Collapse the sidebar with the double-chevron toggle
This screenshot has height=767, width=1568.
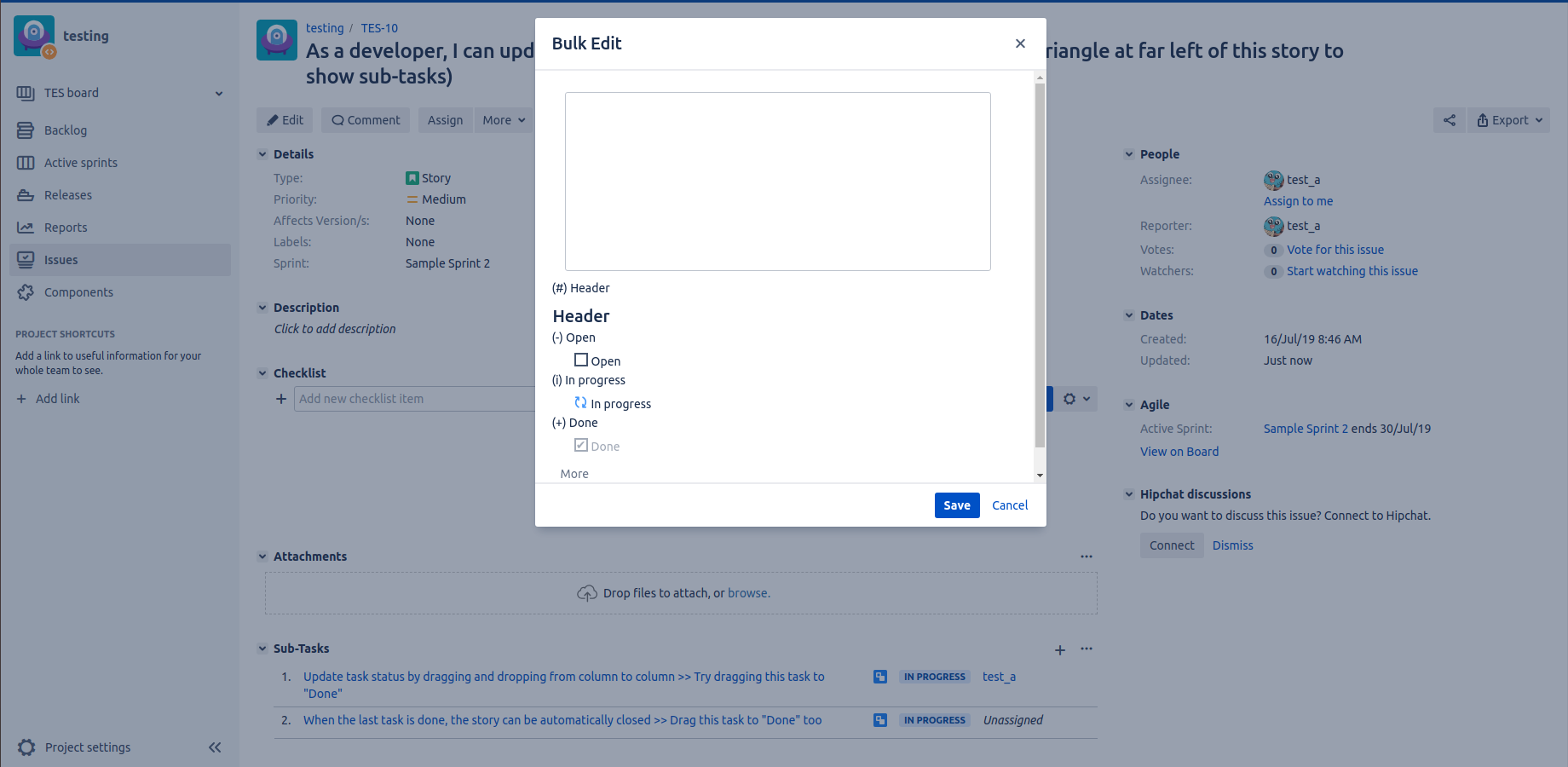(215, 747)
